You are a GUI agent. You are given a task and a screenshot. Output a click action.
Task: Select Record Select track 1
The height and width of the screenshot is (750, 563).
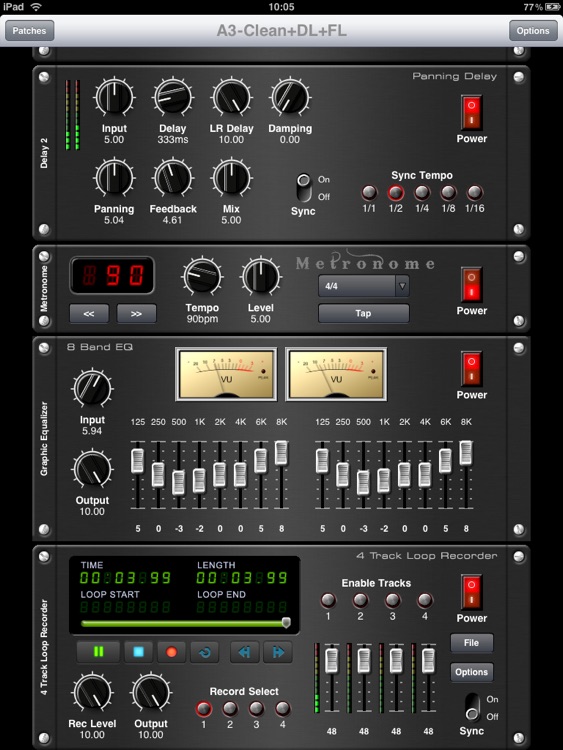(203, 708)
